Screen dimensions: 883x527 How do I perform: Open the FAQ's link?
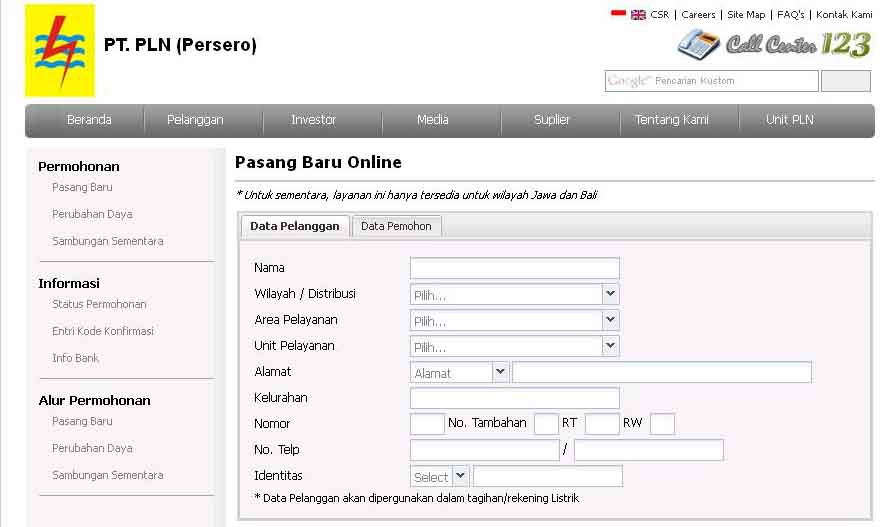(791, 15)
